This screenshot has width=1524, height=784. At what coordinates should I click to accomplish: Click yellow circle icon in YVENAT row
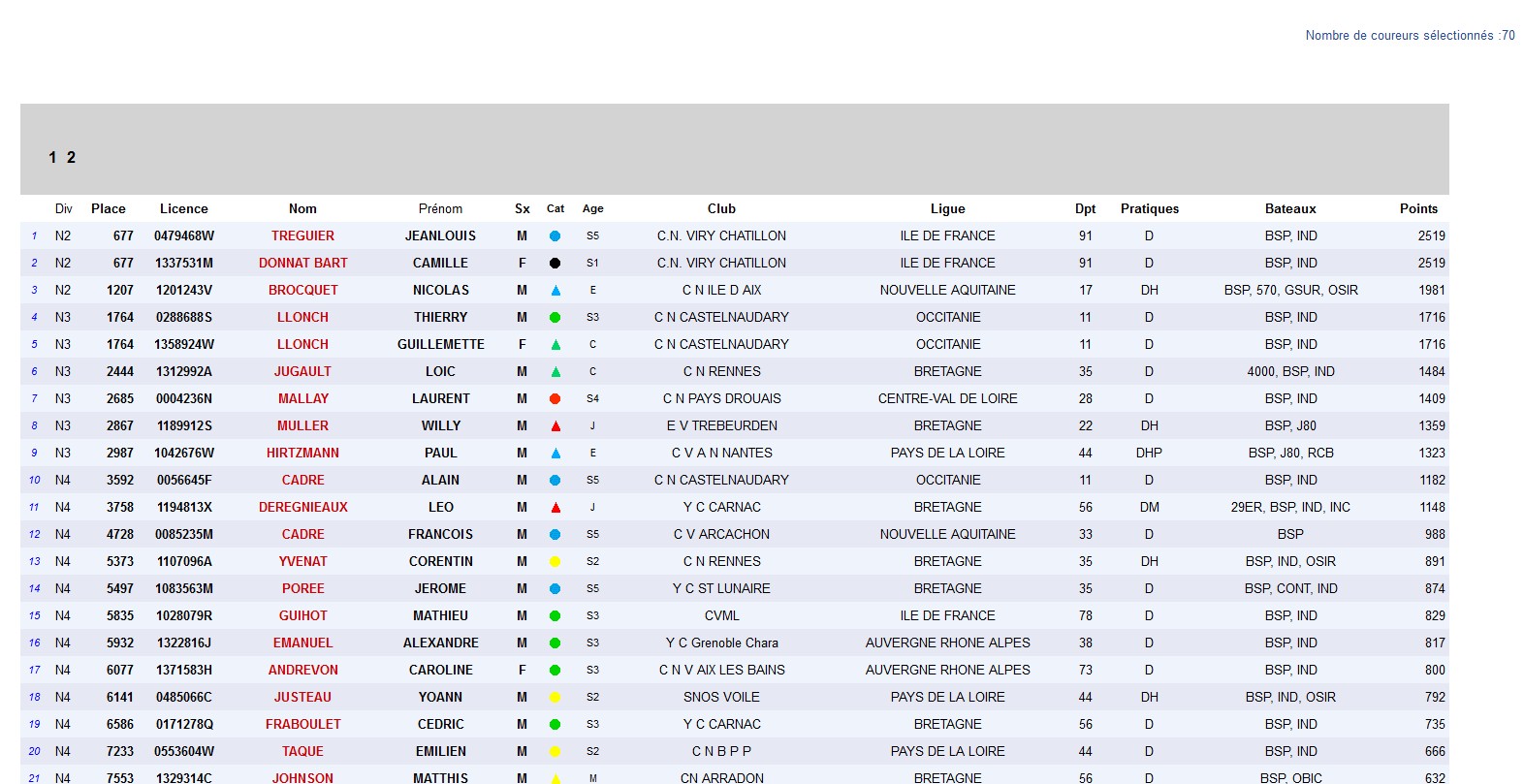(x=555, y=561)
